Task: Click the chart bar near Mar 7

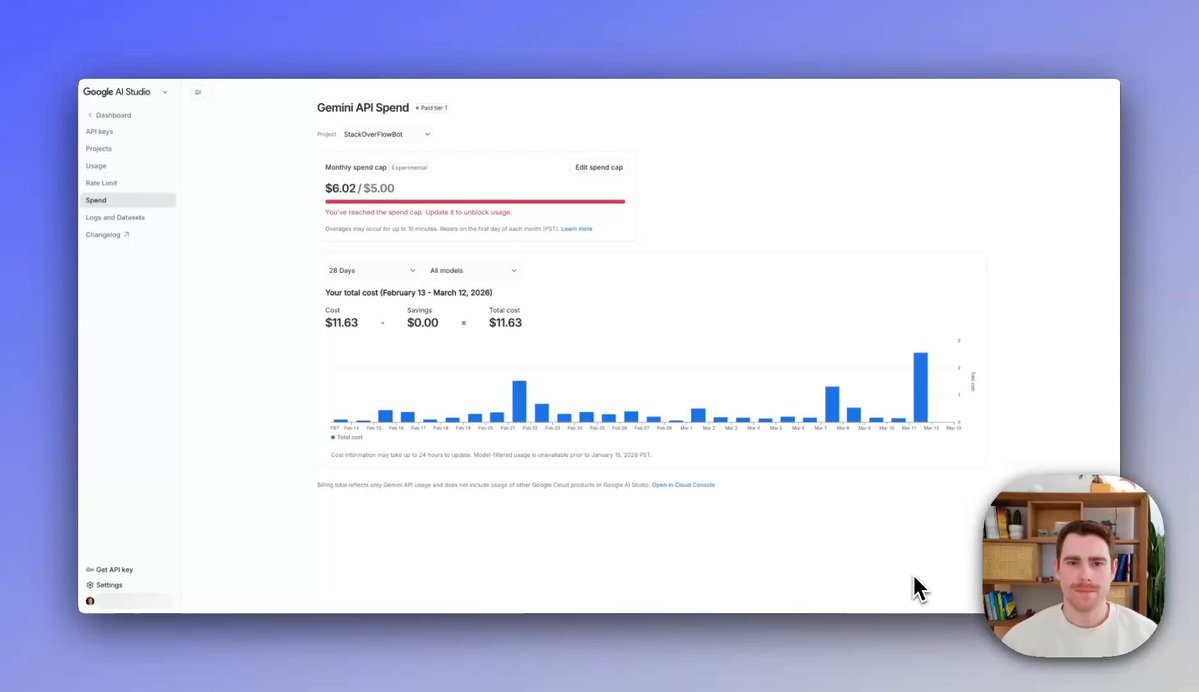Action: point(832,404)
